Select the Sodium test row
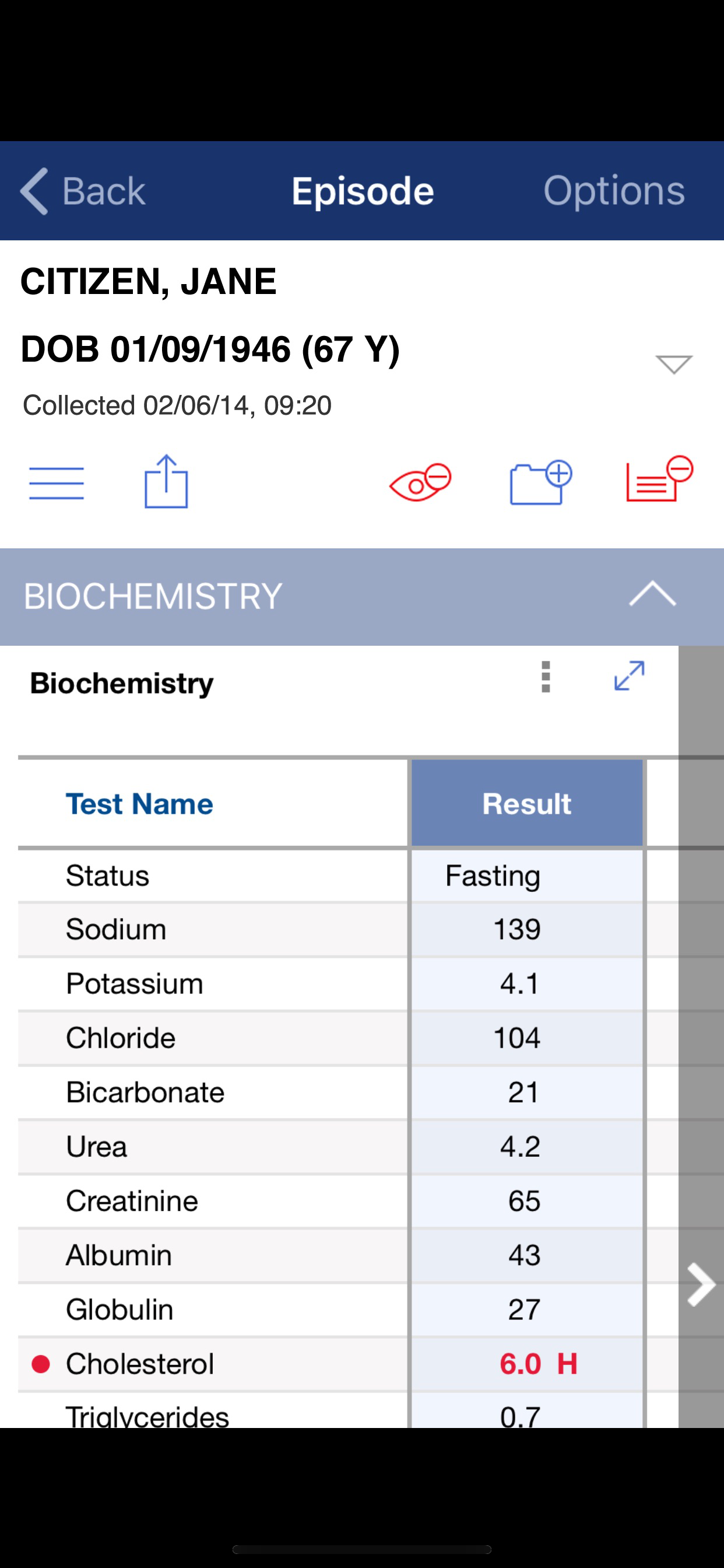 click(x=331, y=929)
